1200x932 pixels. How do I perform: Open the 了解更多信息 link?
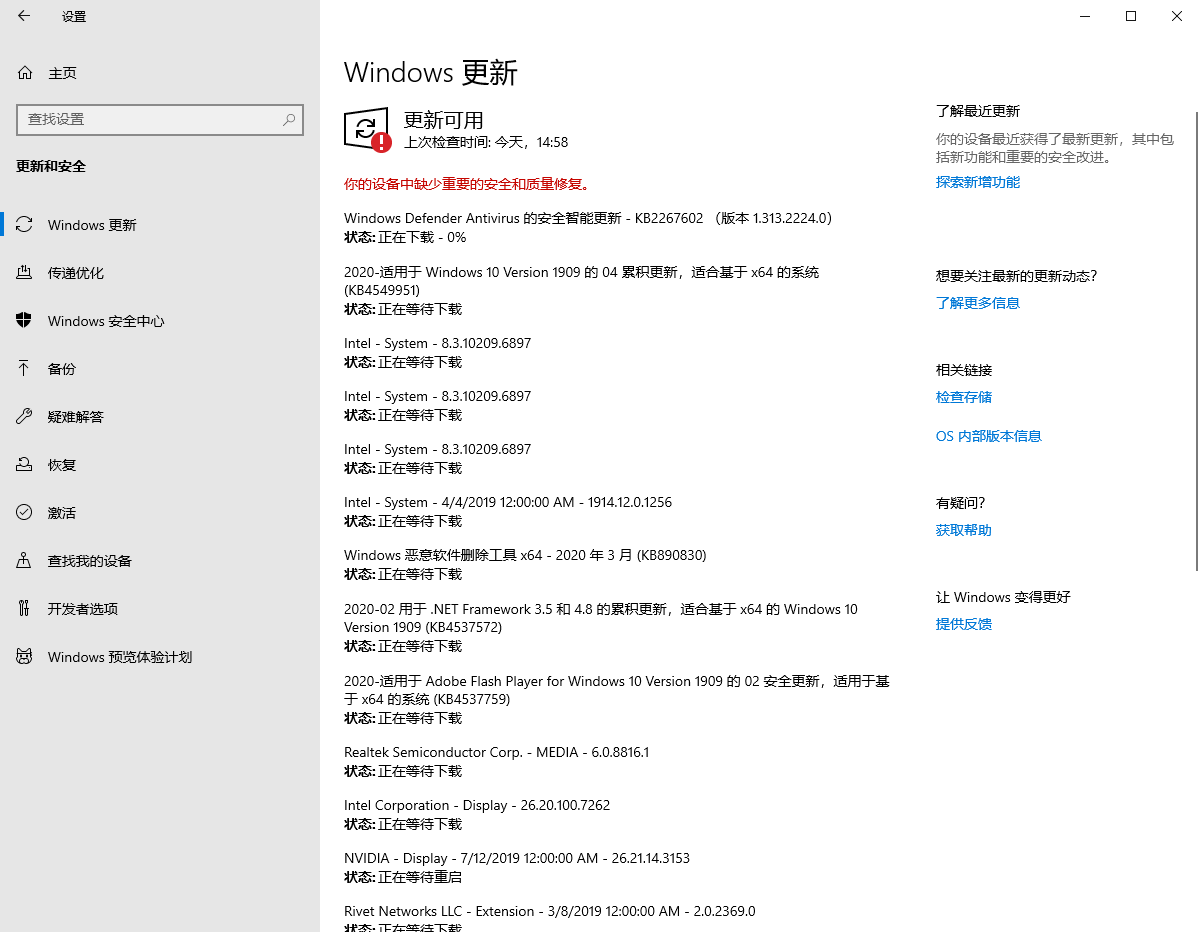pos(977,303)
